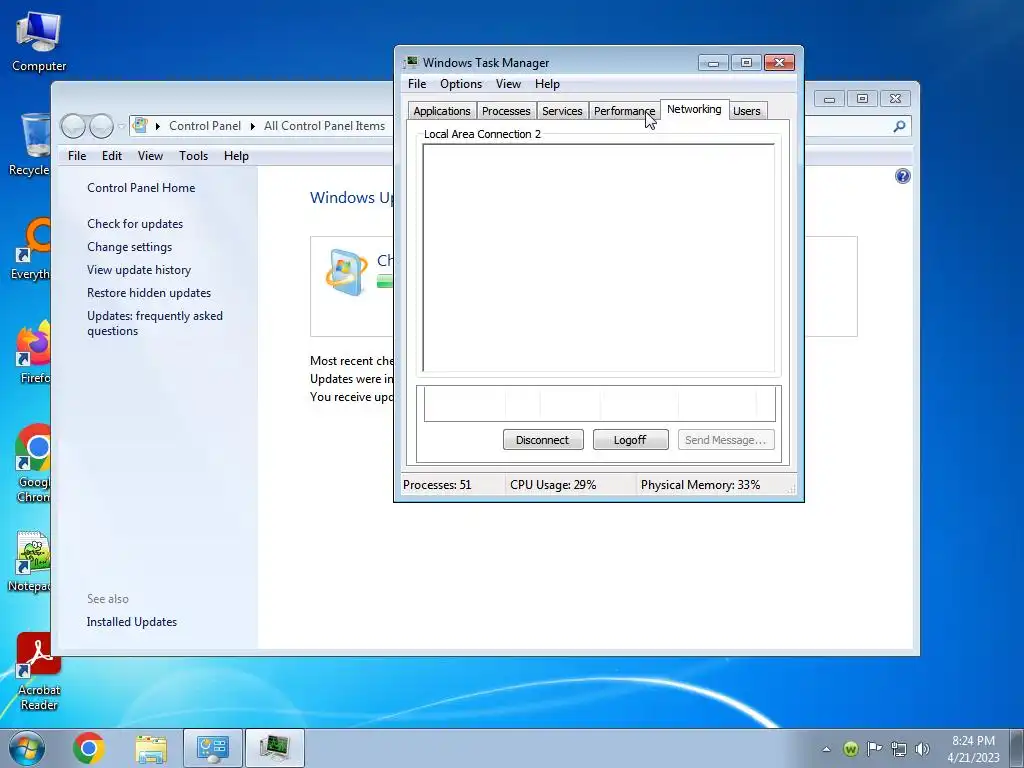Open Acrobat Reader desktop shortcut
1024x768 pixels.
click(x=39, y=671)
